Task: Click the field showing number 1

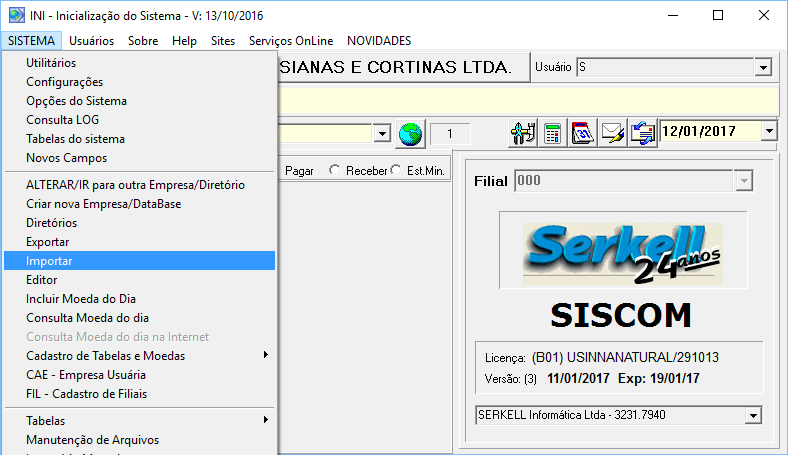Action: pos(450,134)
